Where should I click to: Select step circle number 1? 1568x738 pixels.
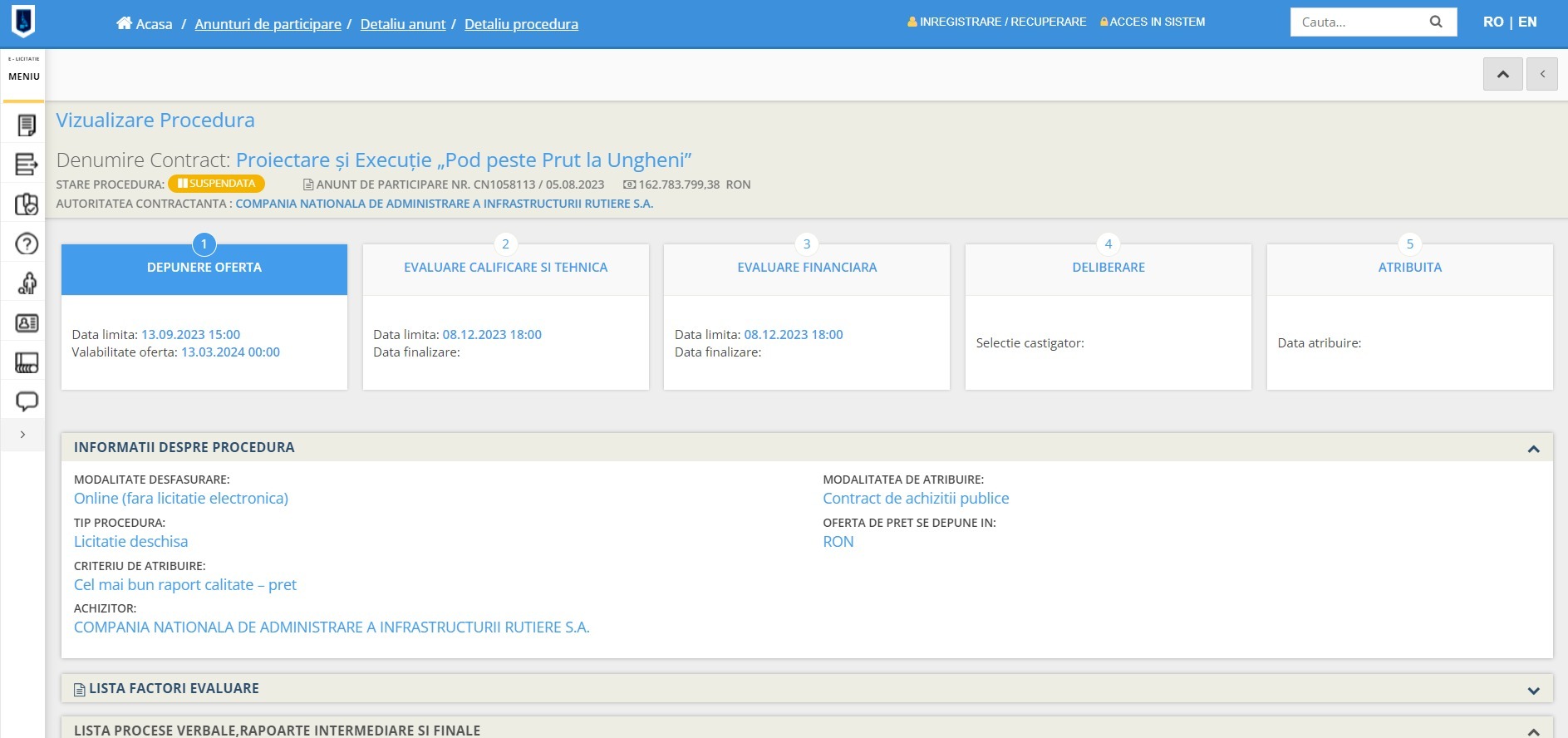pyautogui.click(x=204, y=244)
